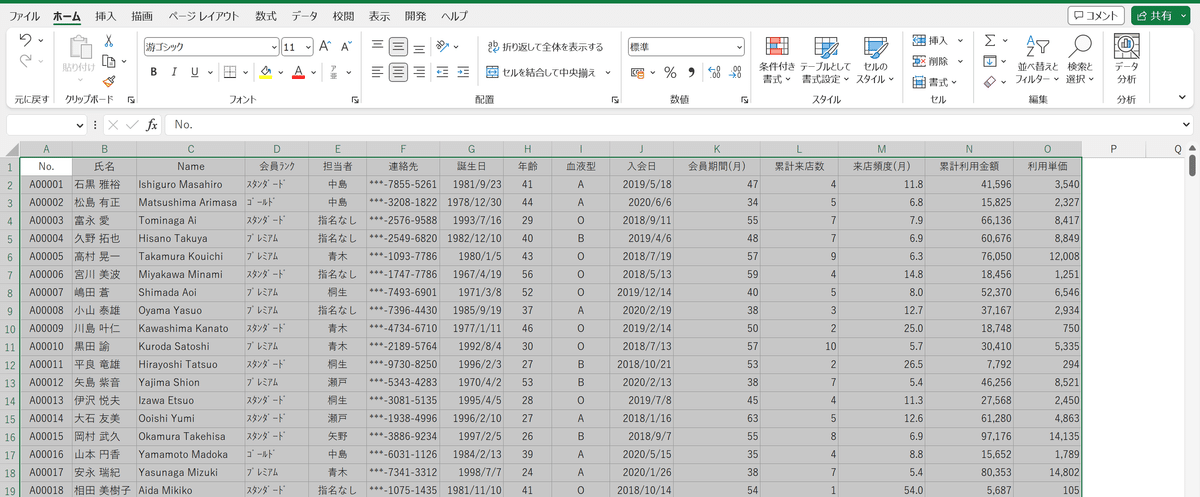1200x497 pixels.
Task: Click the AutoSum sigma icon
Action: pos(990,40)
